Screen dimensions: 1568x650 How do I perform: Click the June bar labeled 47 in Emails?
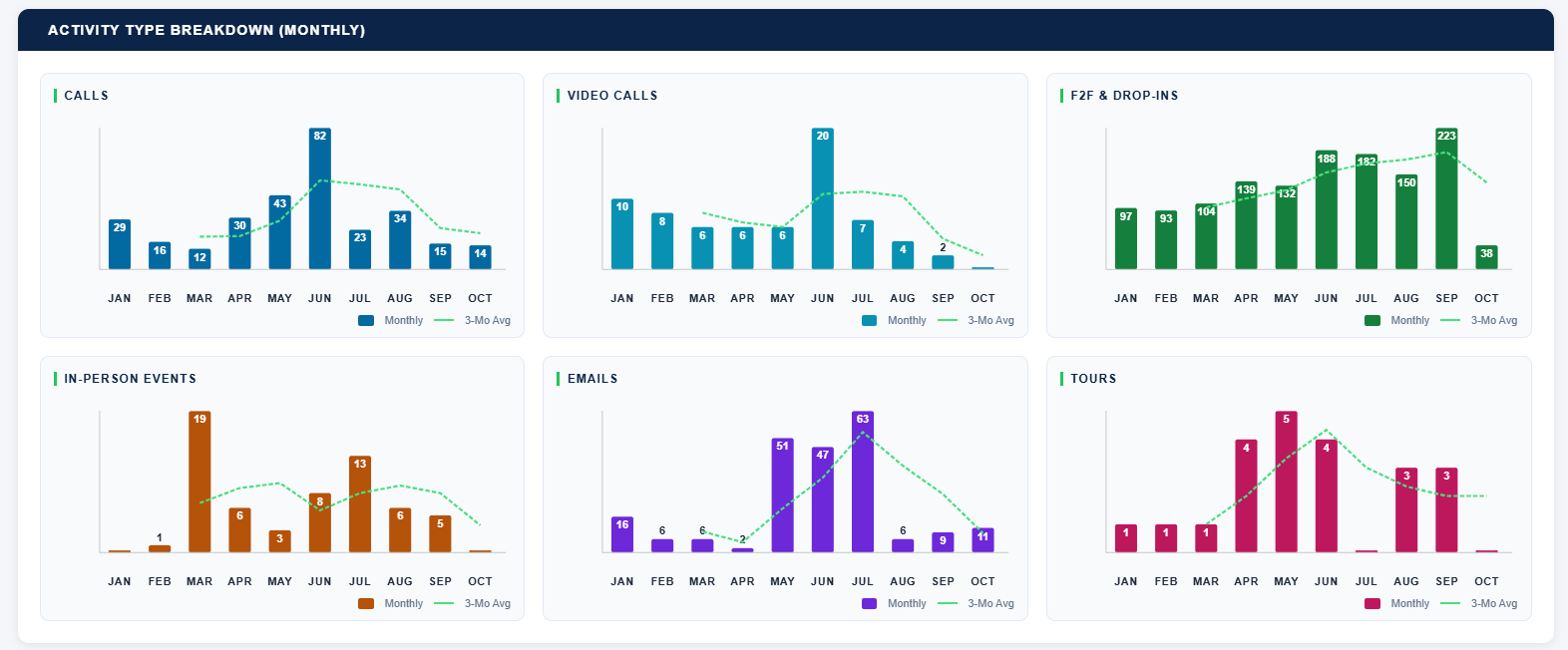(823, 499)
